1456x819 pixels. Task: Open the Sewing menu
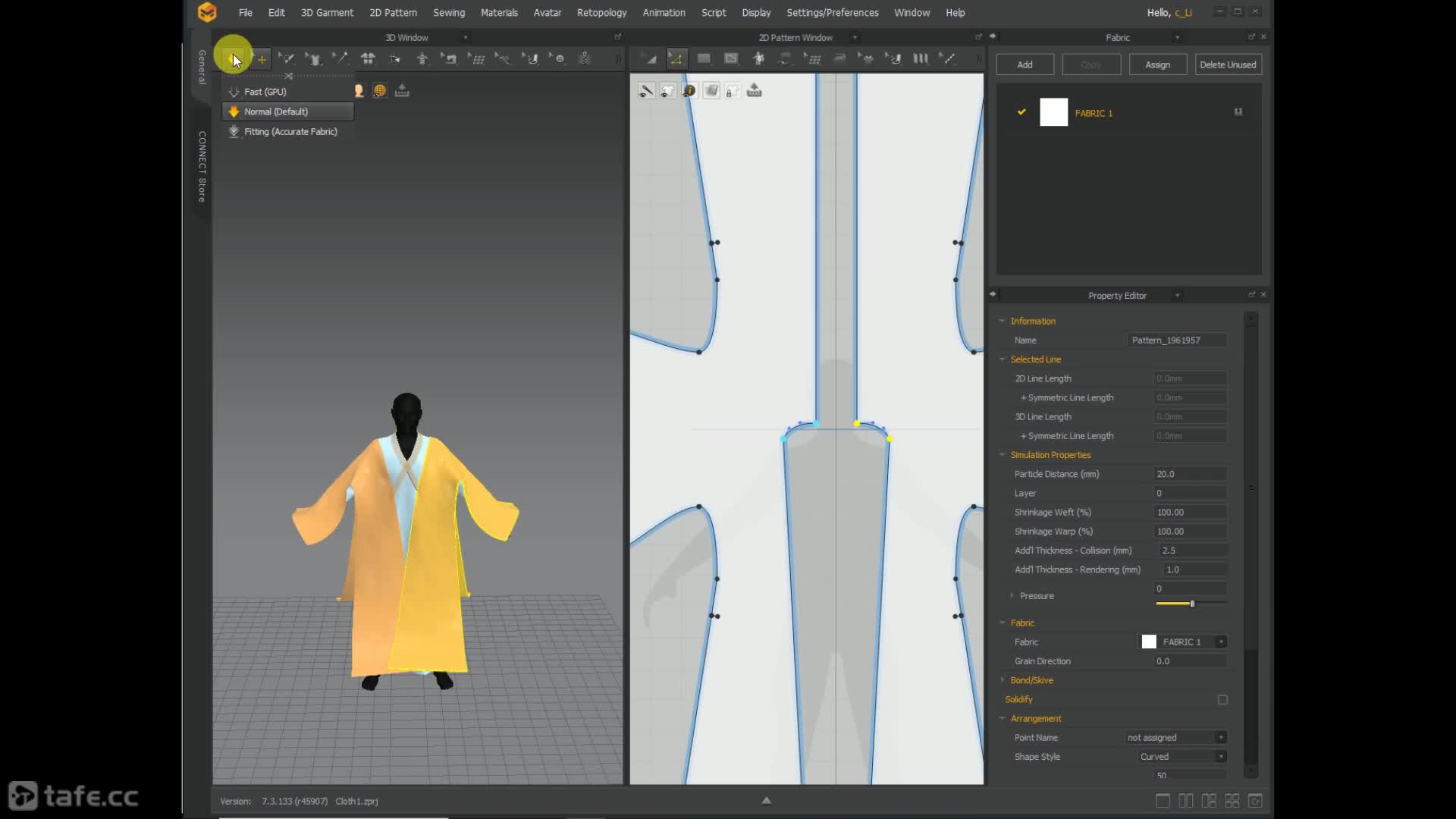(449, 13)
